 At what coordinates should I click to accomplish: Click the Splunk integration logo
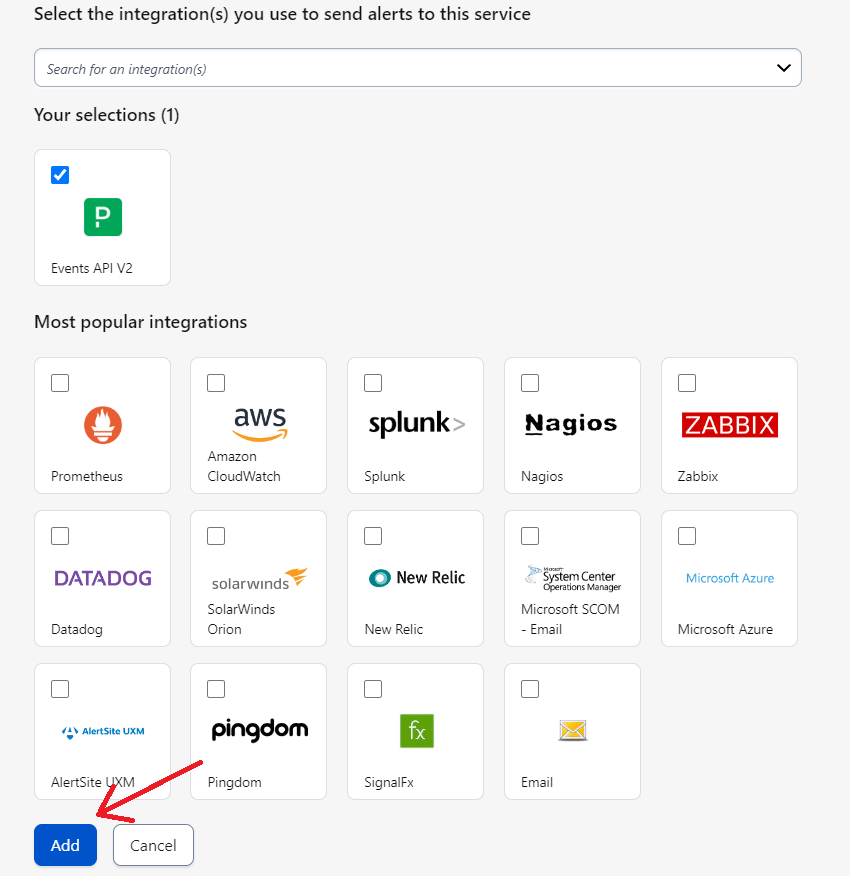point(415,423)
